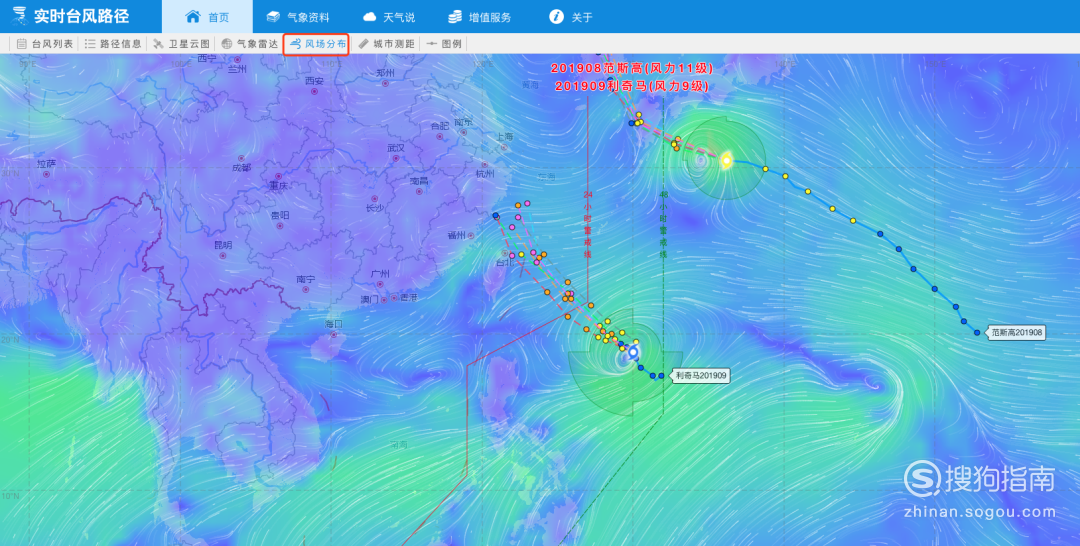Click the 范斯高 glowing current position marker

726,160
